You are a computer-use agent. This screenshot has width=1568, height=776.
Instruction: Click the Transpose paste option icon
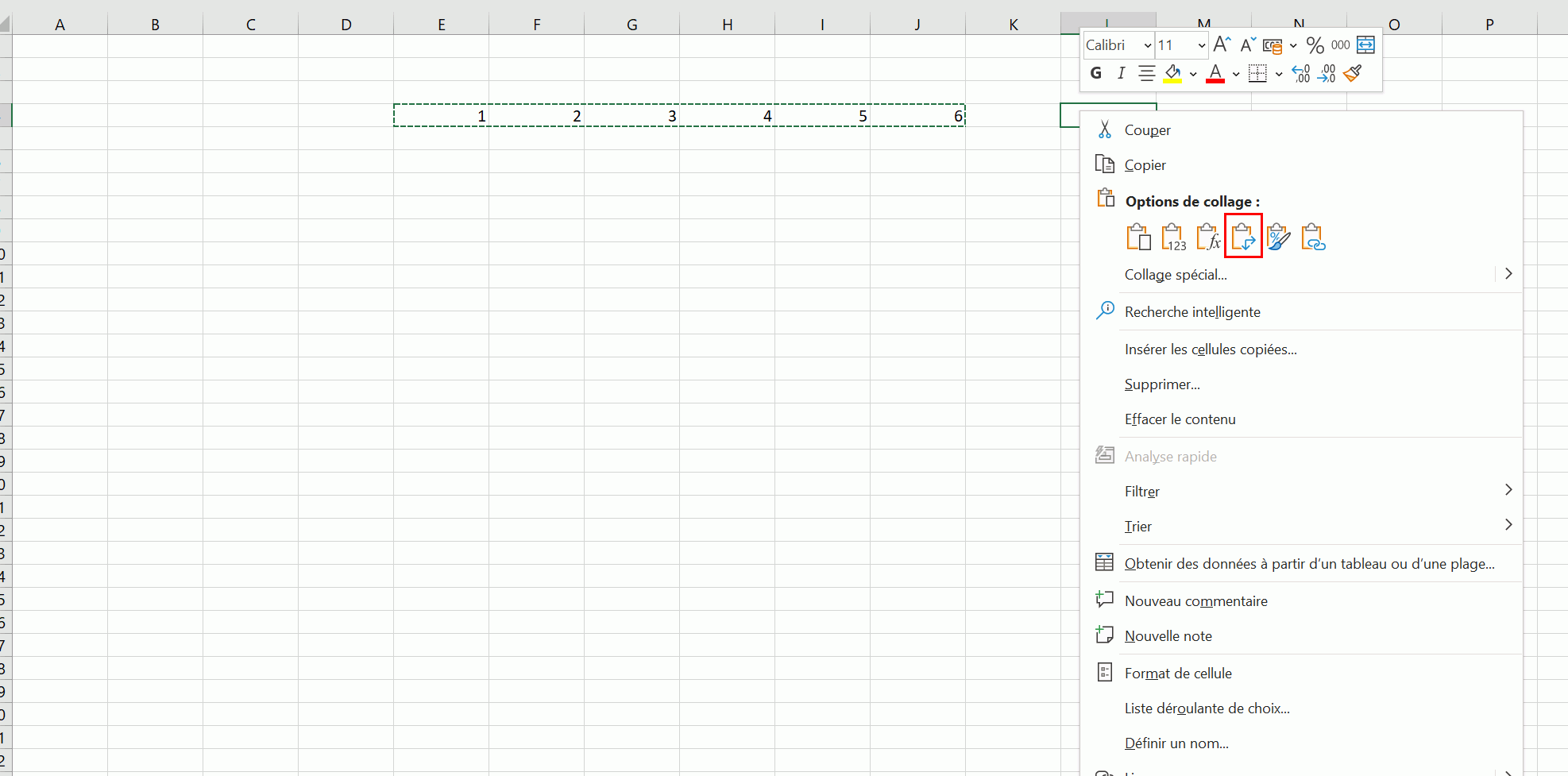(x=1243, y=237)
